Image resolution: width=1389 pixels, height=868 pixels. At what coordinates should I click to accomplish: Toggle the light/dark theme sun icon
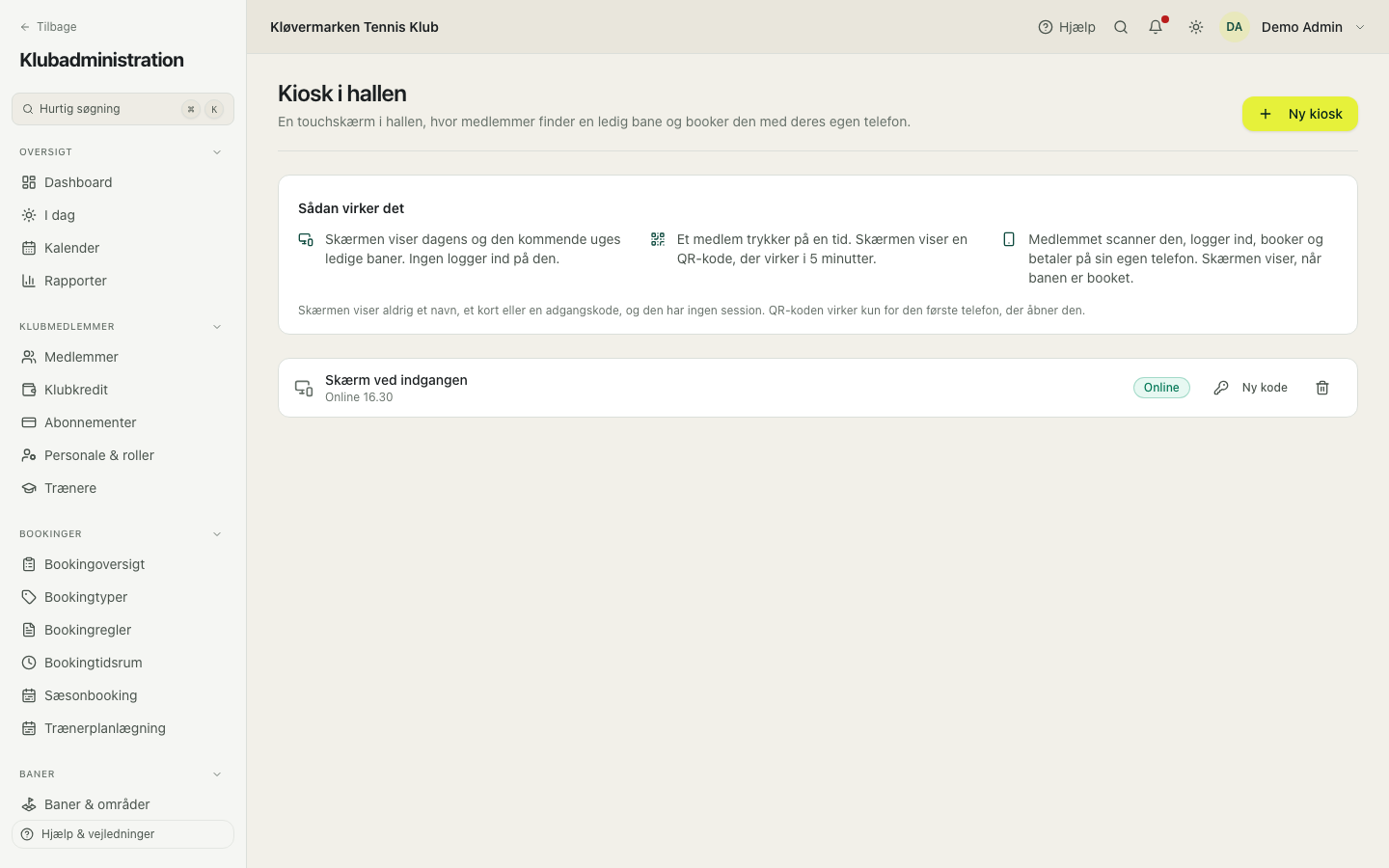[x=1196, y=27]
